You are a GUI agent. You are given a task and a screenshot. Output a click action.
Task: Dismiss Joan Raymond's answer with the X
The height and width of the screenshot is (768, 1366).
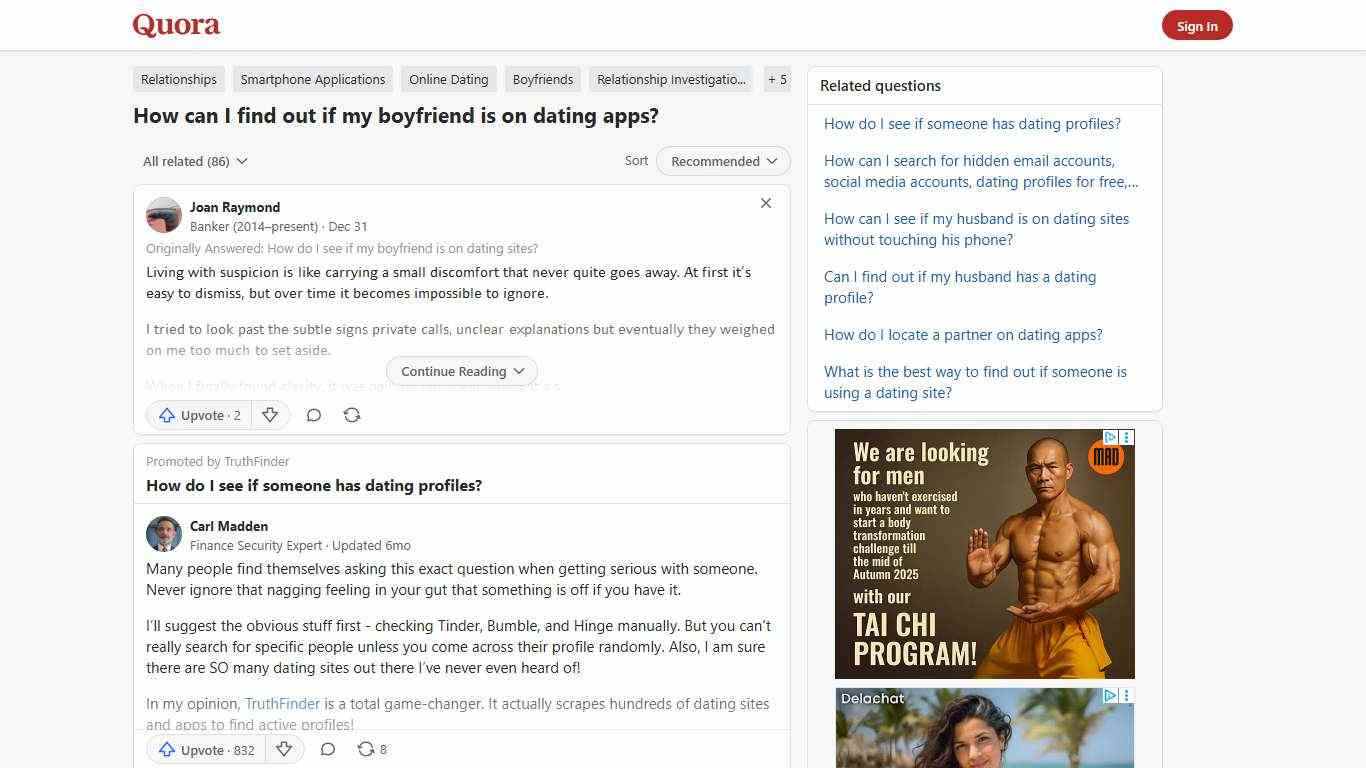[x=766, y=203]
